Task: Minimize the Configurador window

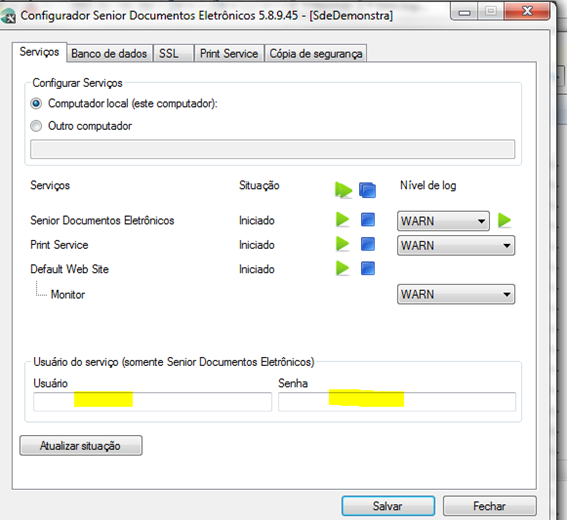Action: coord(464,13)
